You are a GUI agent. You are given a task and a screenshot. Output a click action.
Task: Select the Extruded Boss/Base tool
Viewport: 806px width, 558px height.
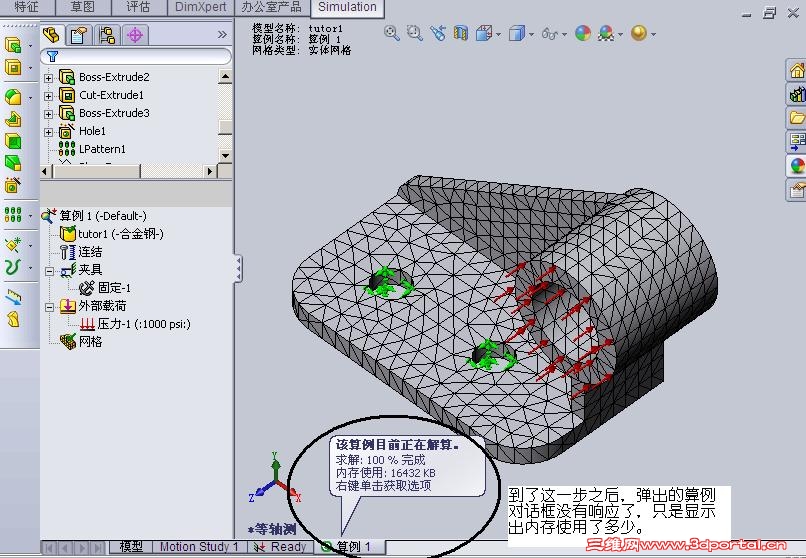pyautogui.click(x=13, y=45)
